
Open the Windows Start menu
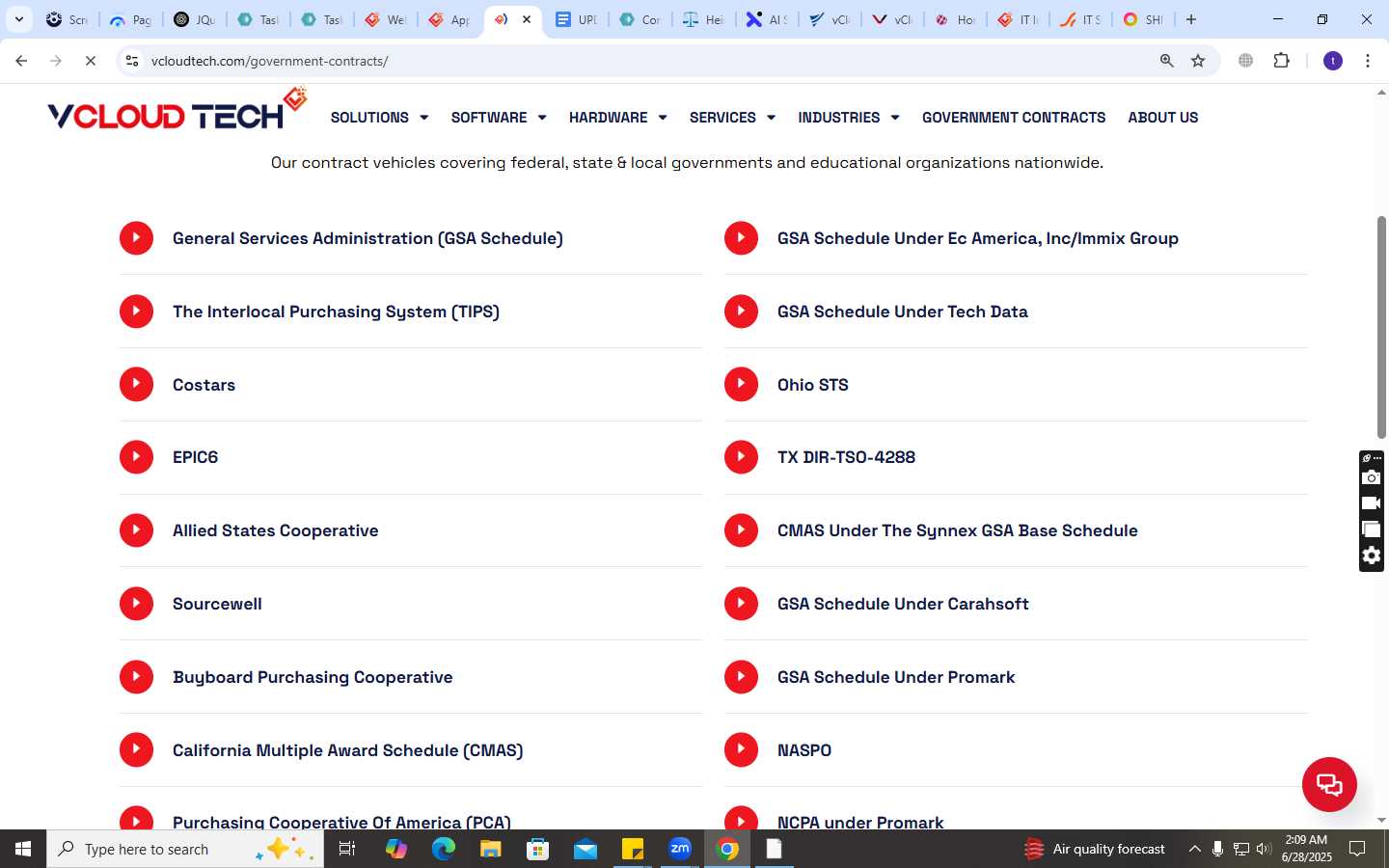[x=23, y=849]
